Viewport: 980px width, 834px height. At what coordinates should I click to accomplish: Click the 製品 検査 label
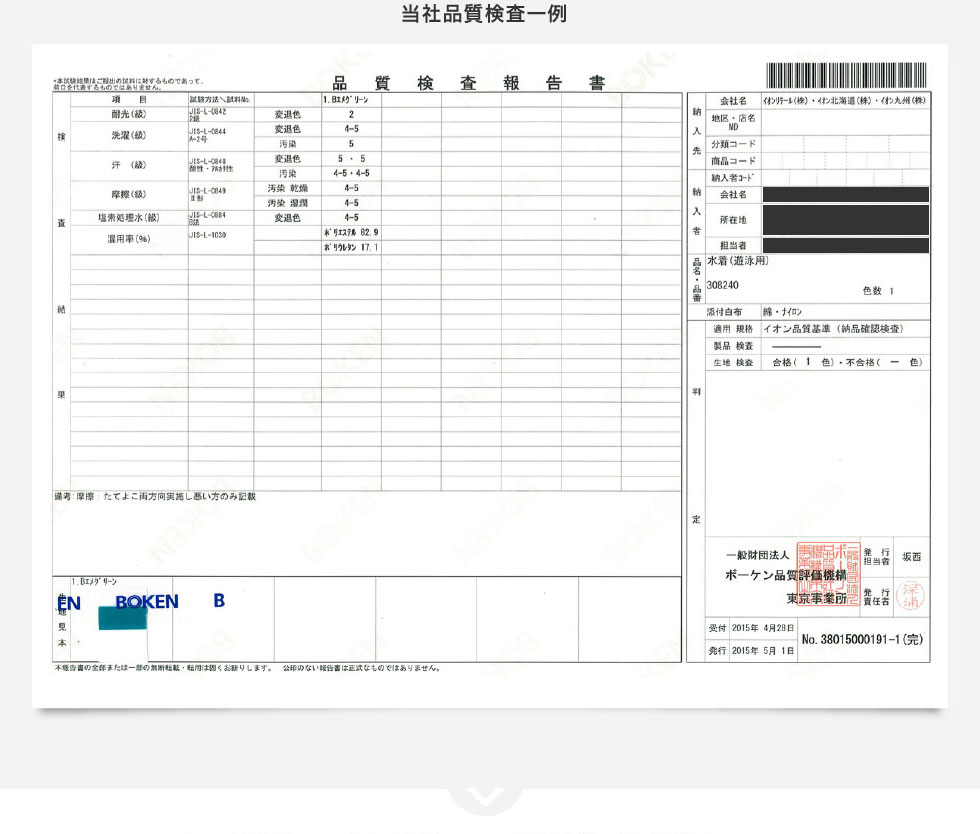(733, 346)
